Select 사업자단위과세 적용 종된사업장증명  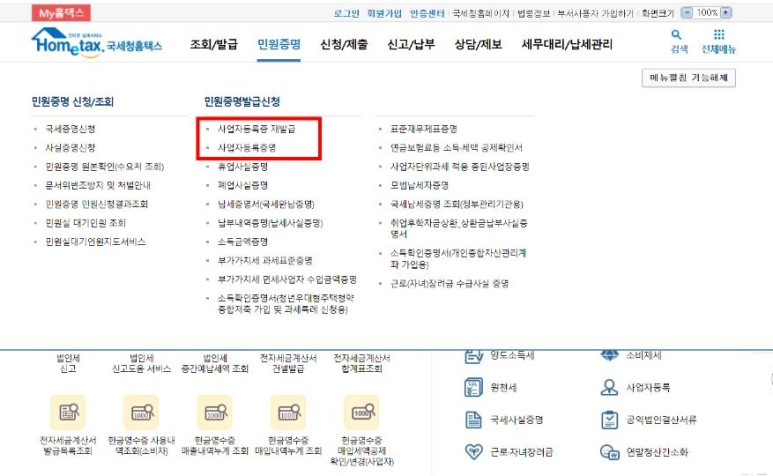click(x=459, y=167)
